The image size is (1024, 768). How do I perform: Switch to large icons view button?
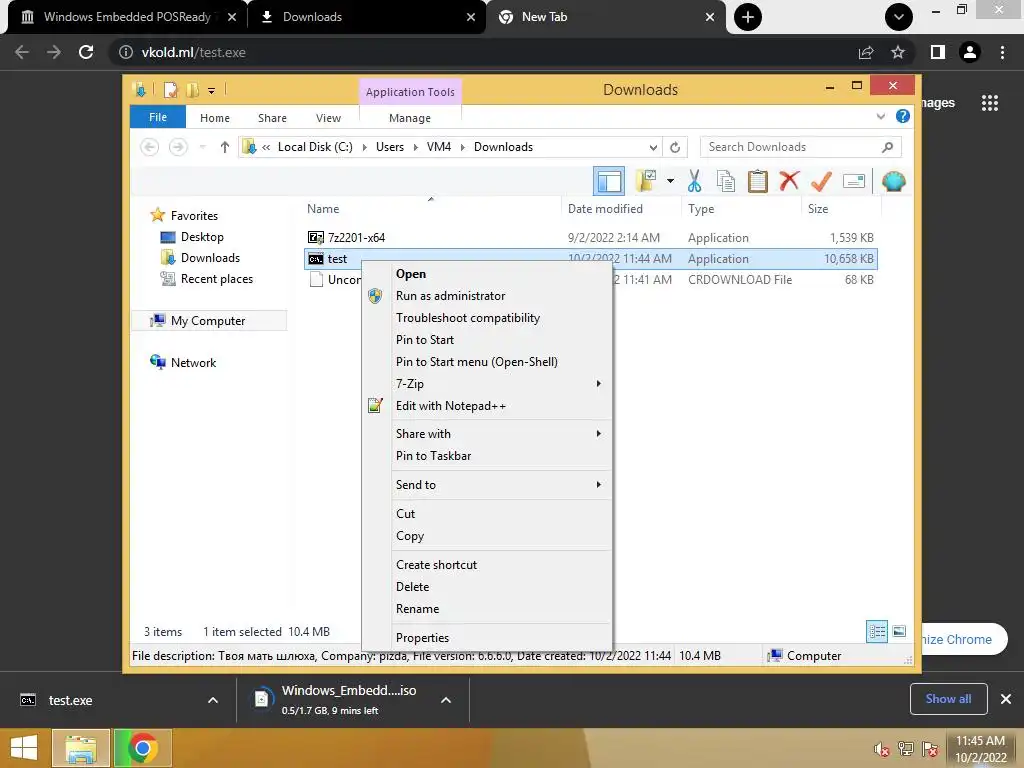pos(899,632)
